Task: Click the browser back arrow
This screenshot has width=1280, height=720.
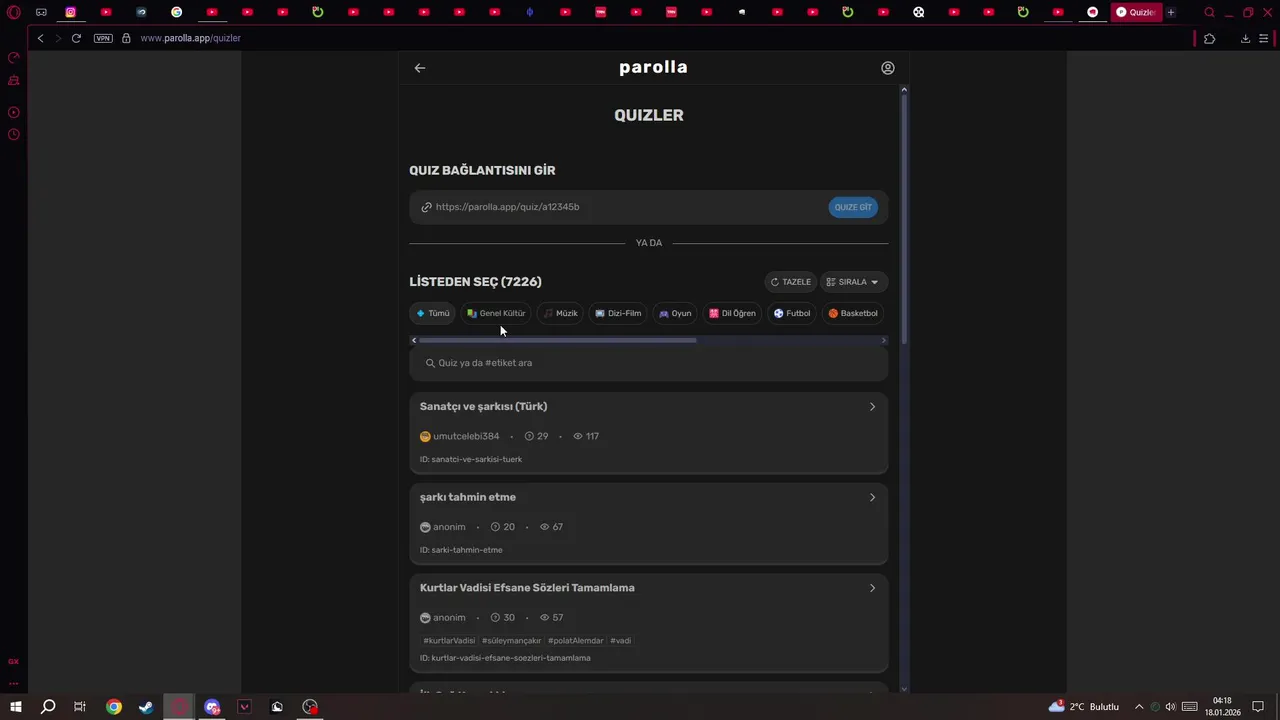Action: tap(40, 38)
